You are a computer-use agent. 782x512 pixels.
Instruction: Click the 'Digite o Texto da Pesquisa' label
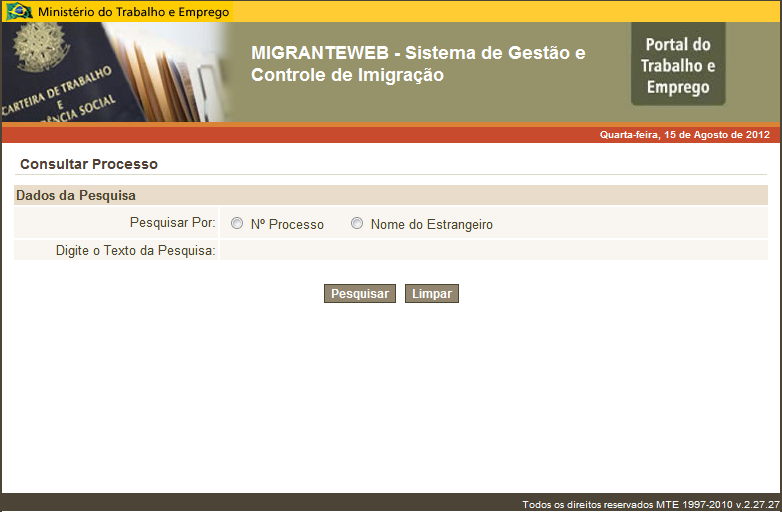[x=135, y=250]
